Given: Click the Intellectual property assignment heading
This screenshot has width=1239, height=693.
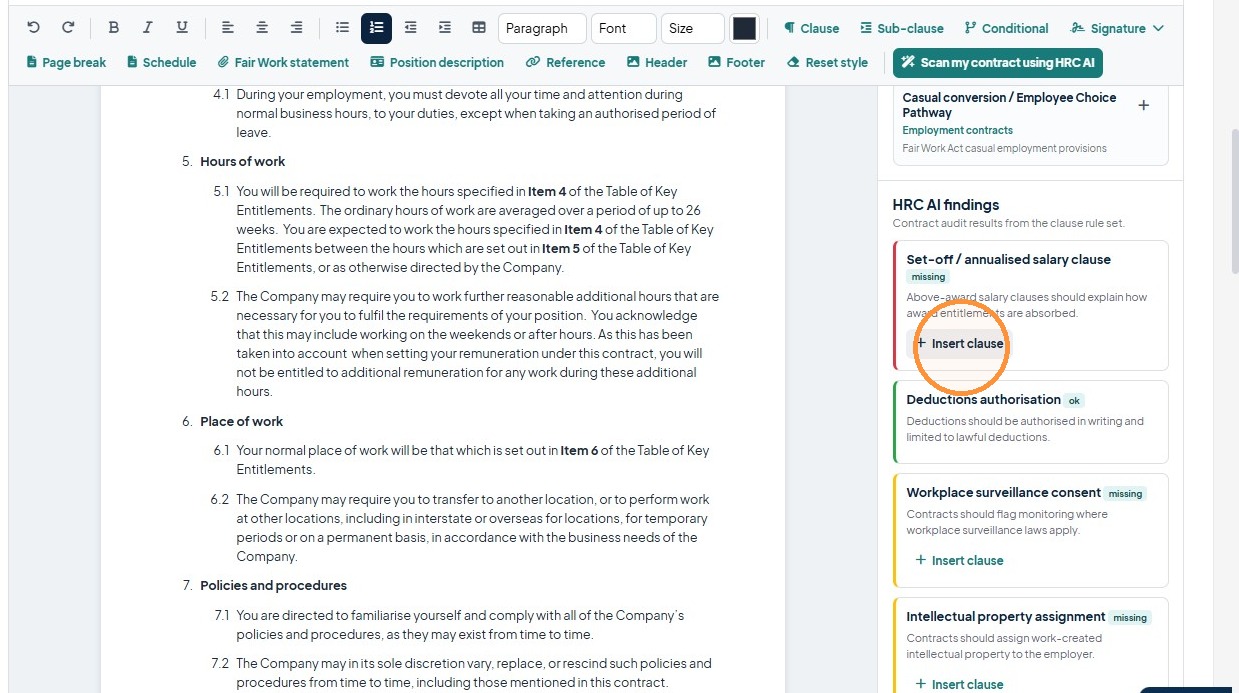Looking at the screenshot, I should (1006, 617).
